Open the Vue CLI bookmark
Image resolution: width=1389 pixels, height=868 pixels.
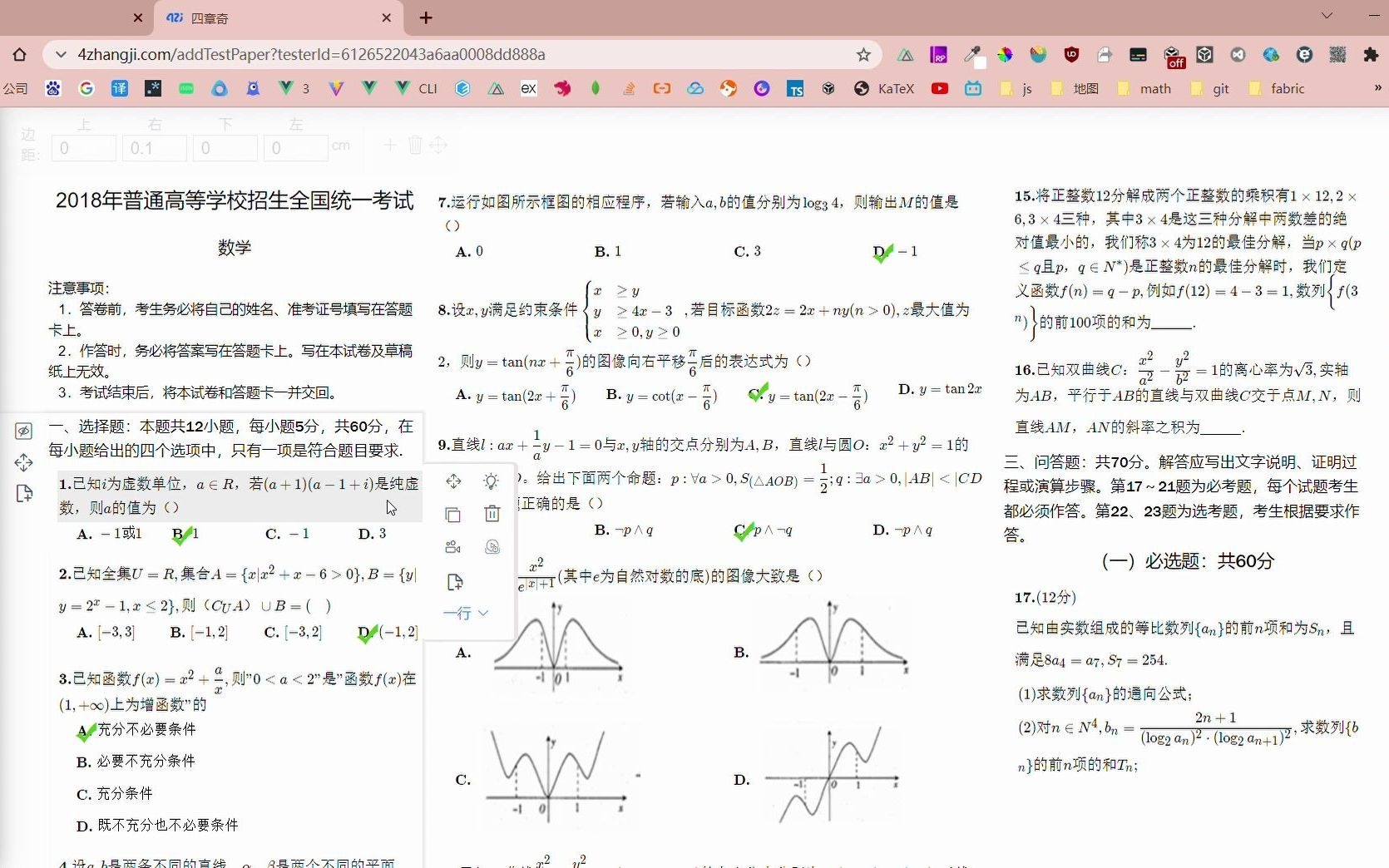pyautogui.click(x=417, y=88)
